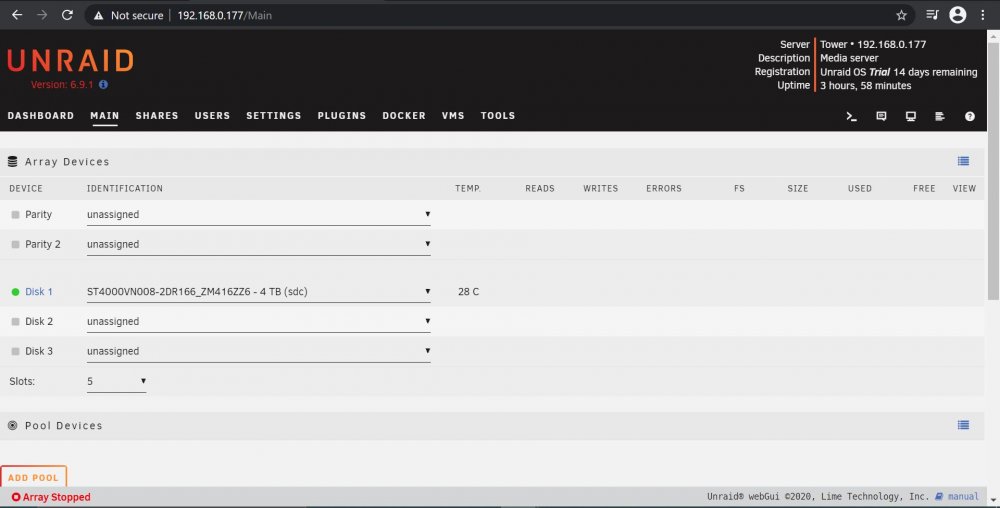Open the browser profile icon
Viewport: 1000px width, 508px height.
pos(957,15)
